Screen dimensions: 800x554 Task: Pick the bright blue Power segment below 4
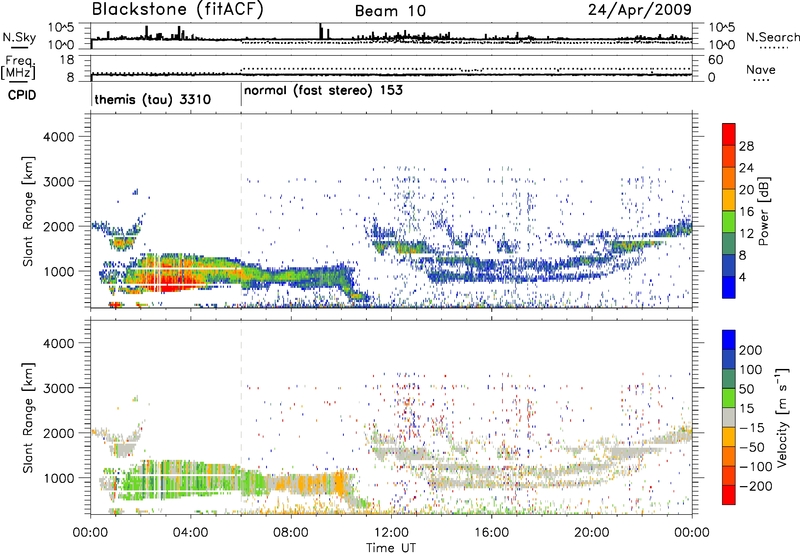[x=729, y=287]
